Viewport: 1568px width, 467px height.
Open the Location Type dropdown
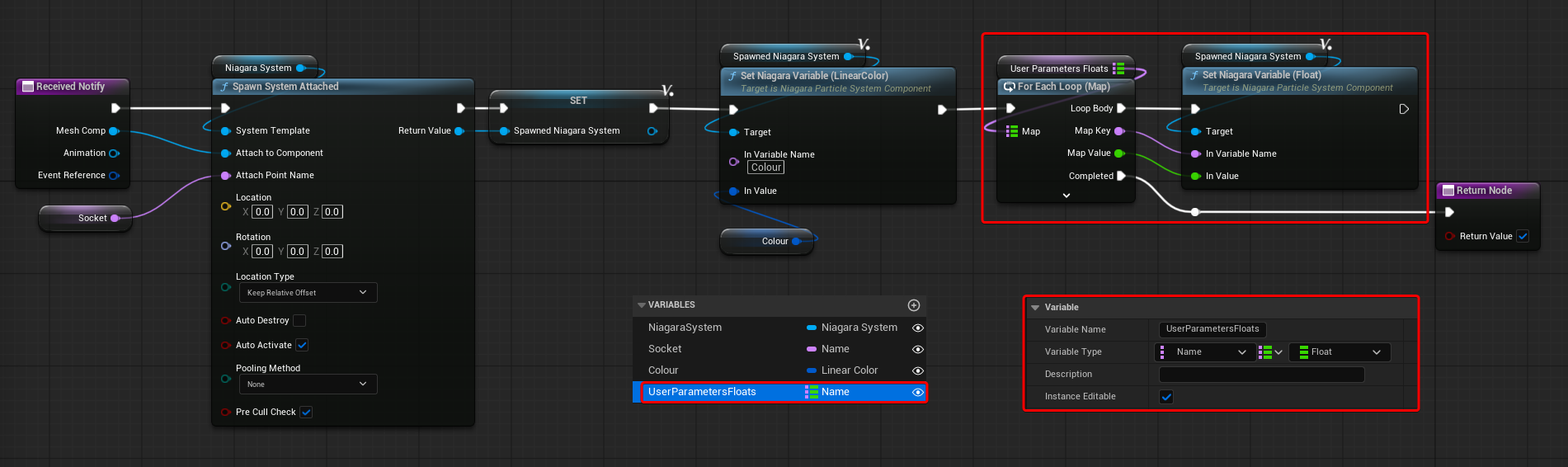coord(308,293)
